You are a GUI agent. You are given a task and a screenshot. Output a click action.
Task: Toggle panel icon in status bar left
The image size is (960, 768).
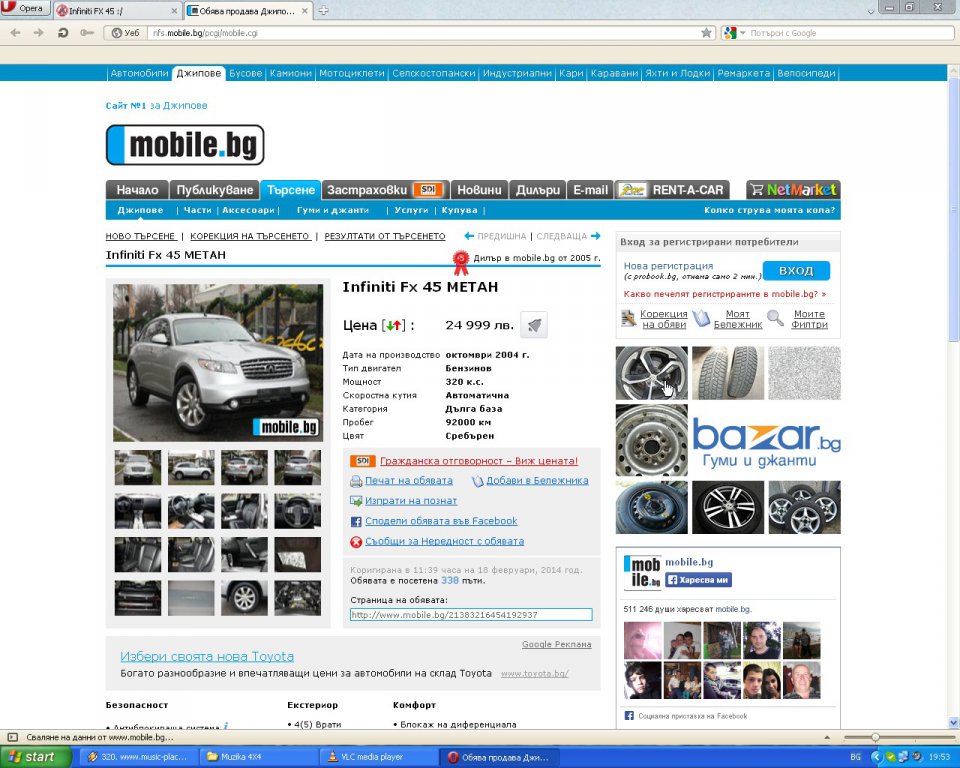(x=12, y=737)
